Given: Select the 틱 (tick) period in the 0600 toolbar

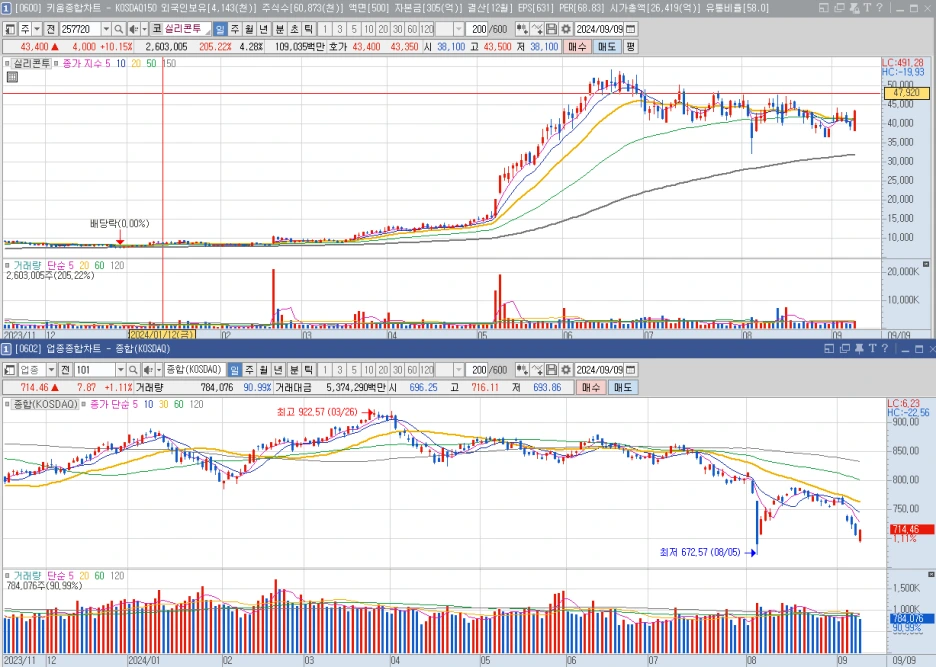Looking at the screenshot, I should point(309,29).
